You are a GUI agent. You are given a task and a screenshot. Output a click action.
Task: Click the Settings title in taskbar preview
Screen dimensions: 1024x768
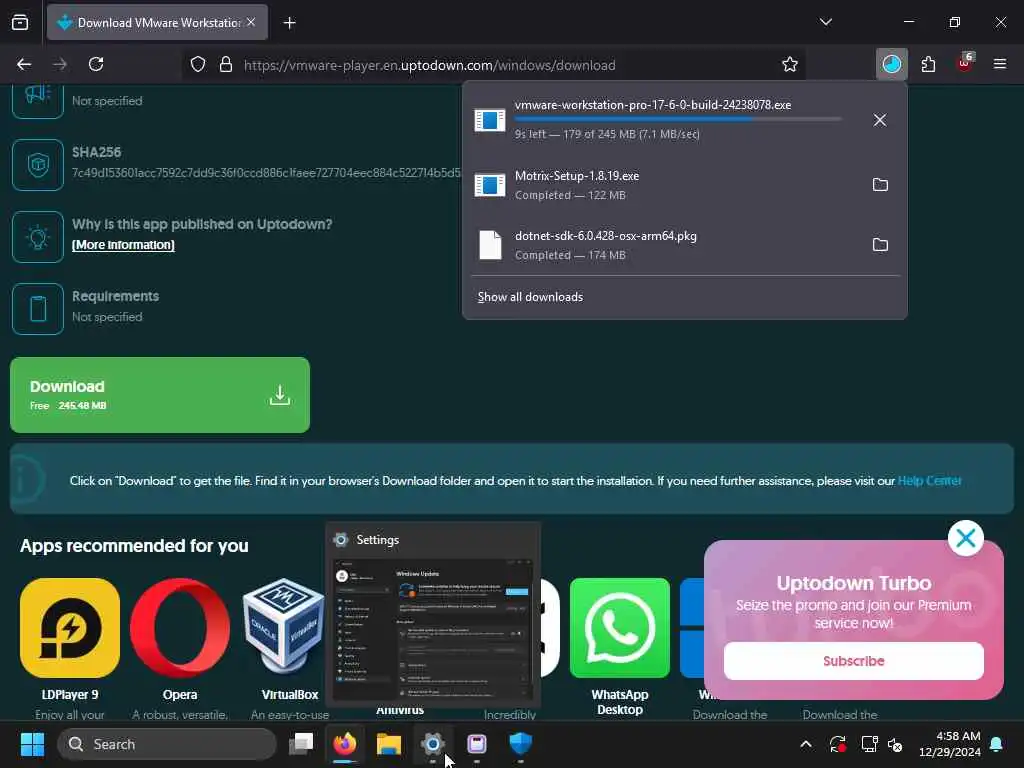[377, 540]
